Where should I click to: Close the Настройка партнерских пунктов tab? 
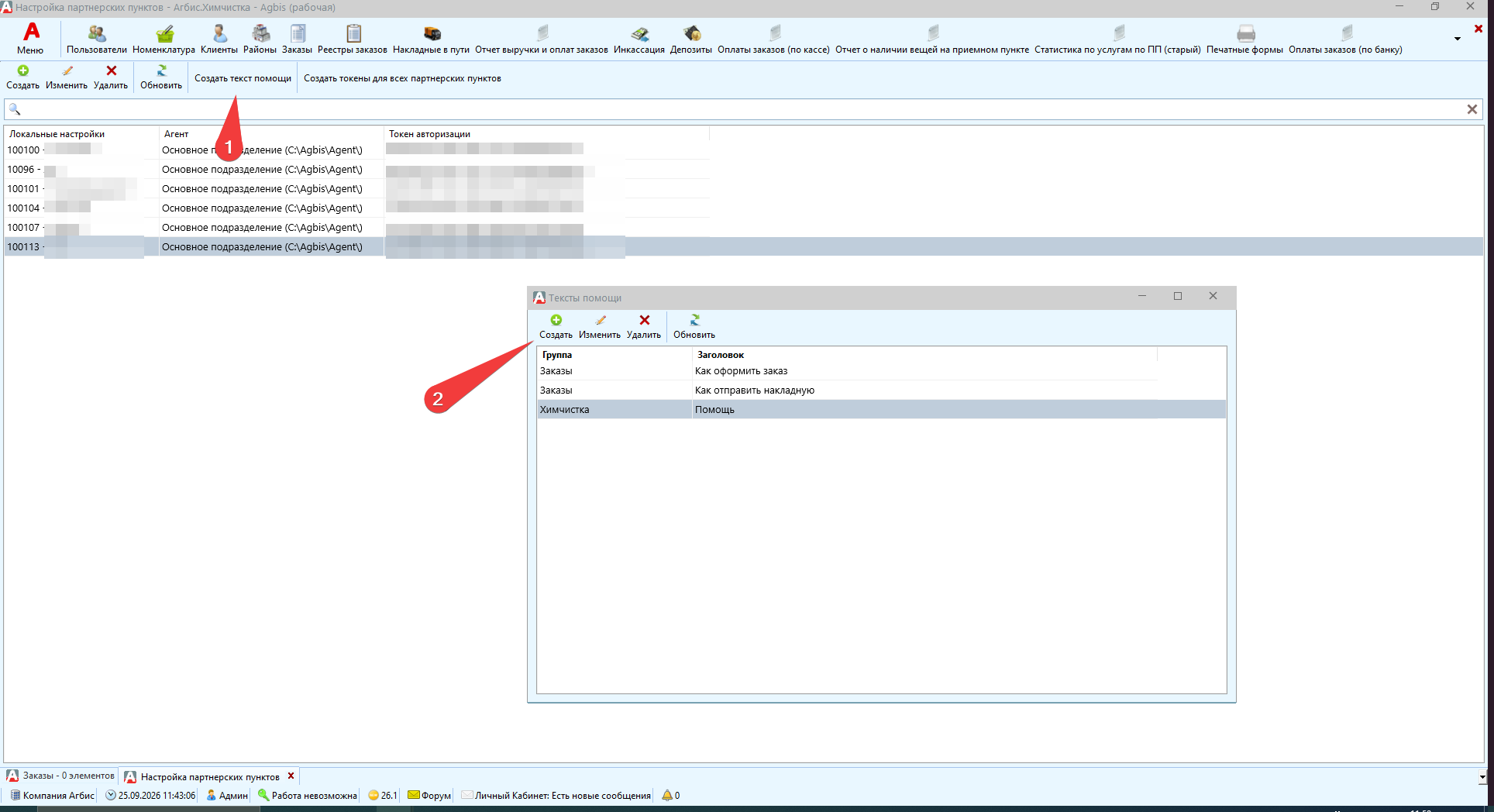(291, 776)
